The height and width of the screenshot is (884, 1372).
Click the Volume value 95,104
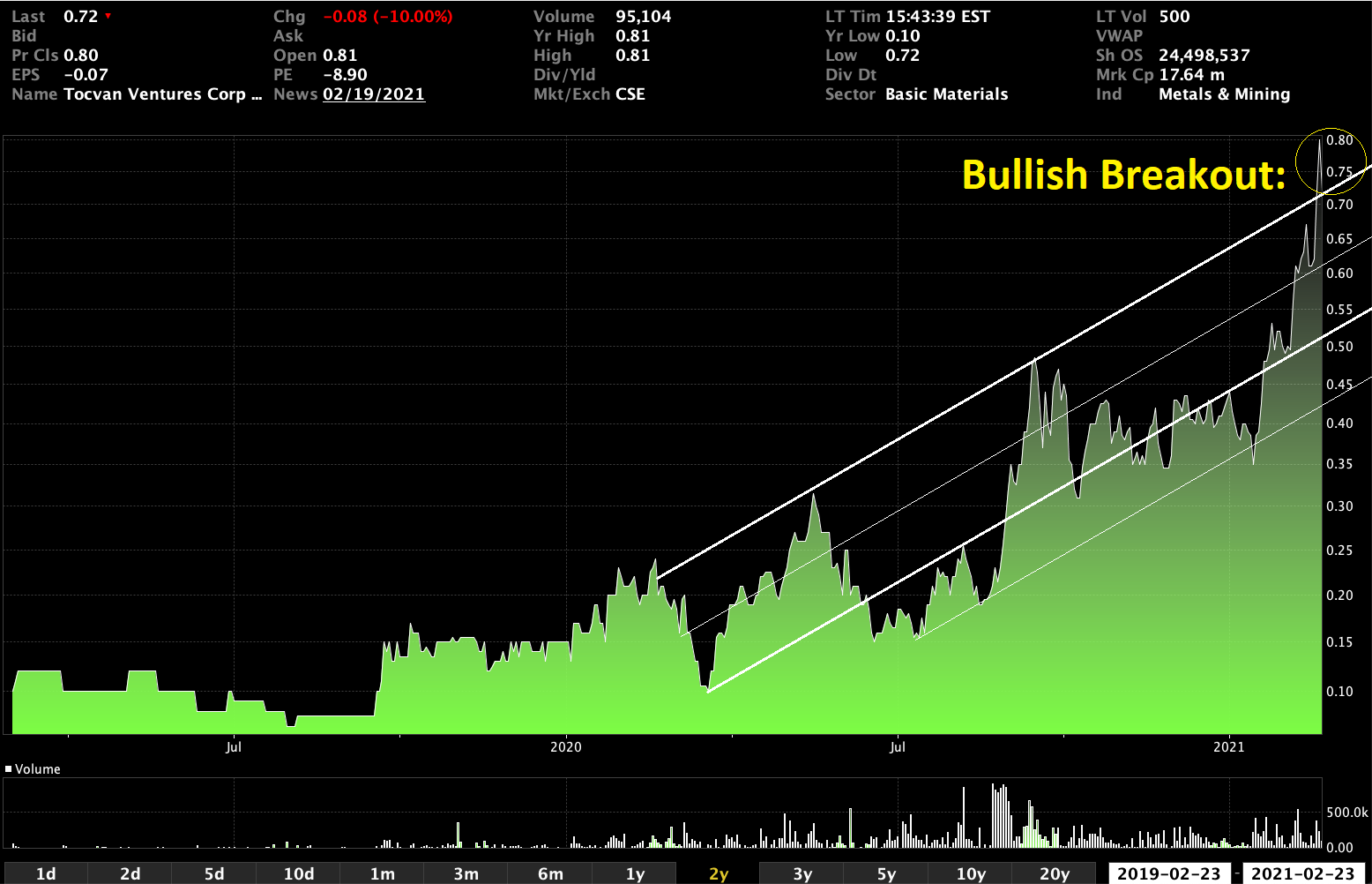(644, 17)
